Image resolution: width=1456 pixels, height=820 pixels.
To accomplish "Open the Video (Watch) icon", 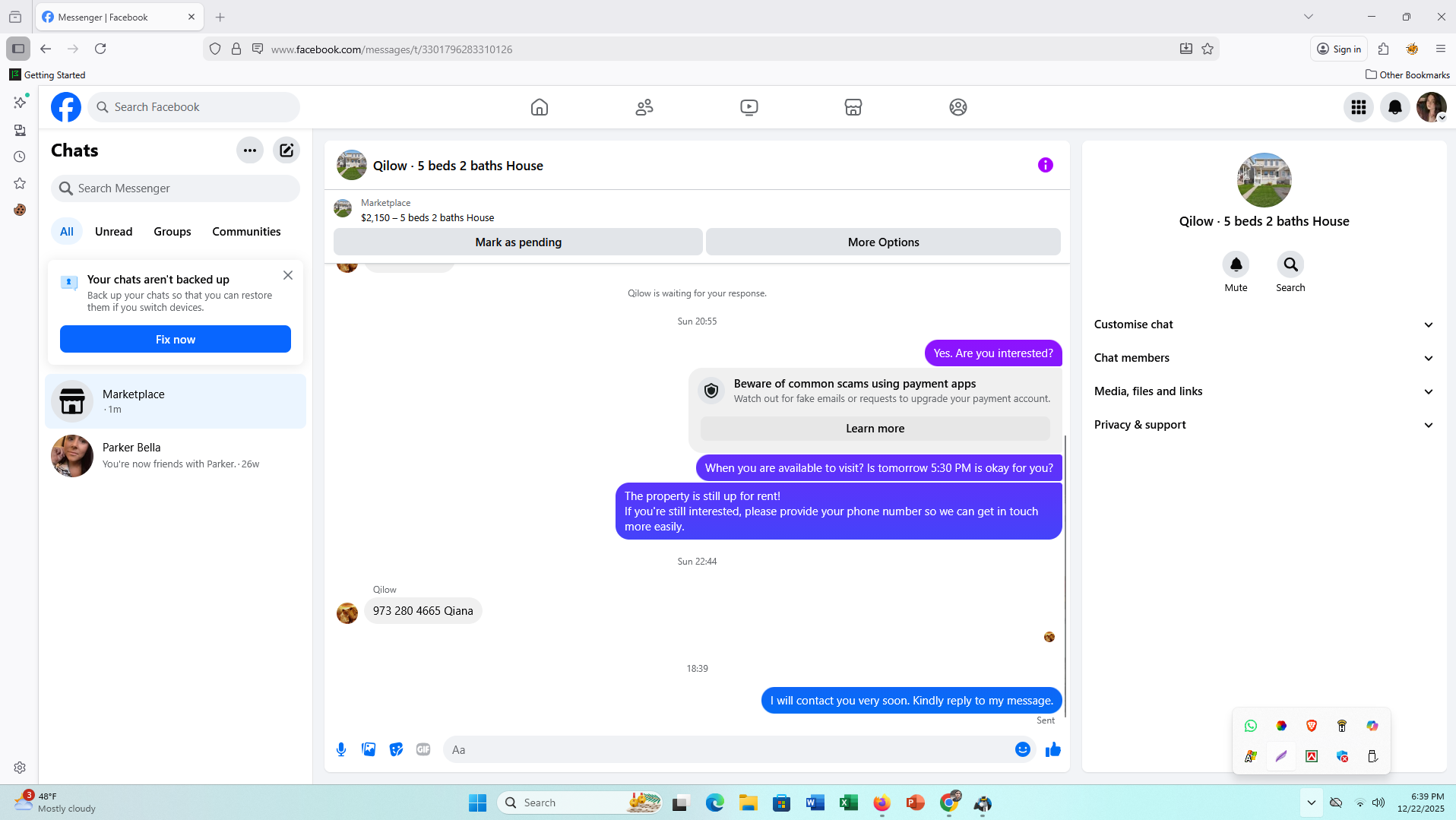I will [749, 107].
